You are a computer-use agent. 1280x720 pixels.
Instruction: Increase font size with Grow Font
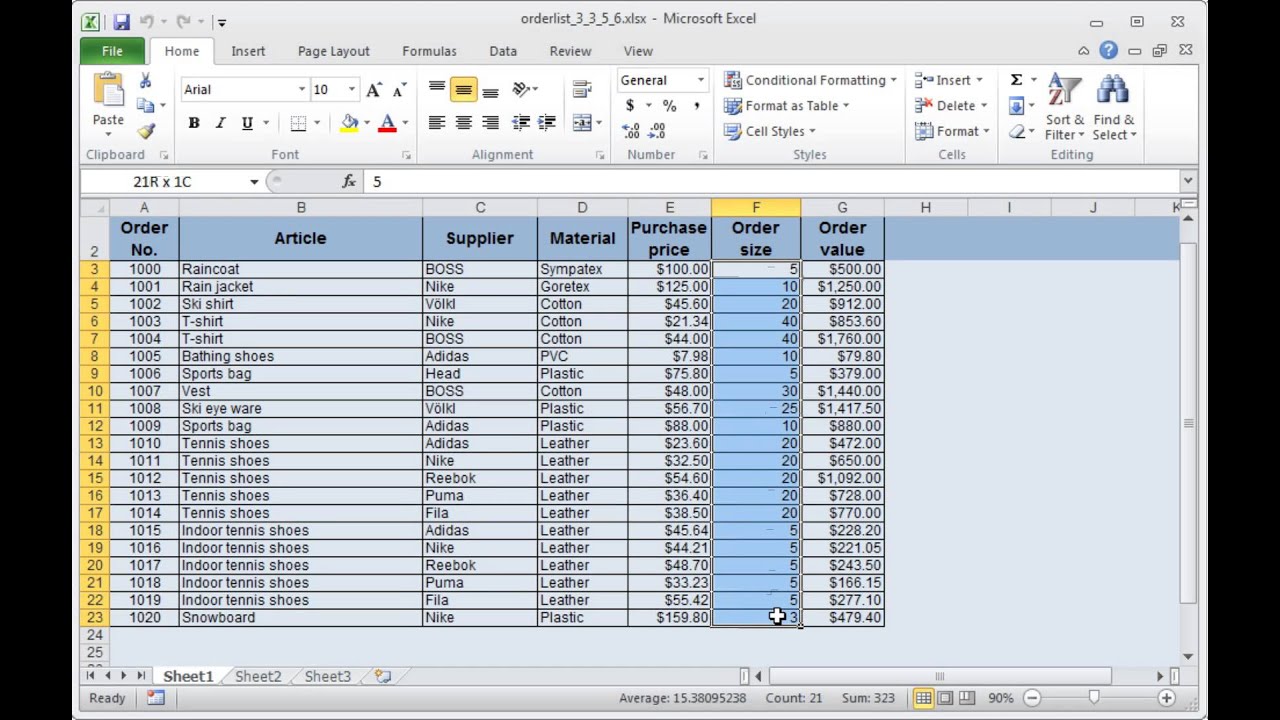(x=373, y=90)
